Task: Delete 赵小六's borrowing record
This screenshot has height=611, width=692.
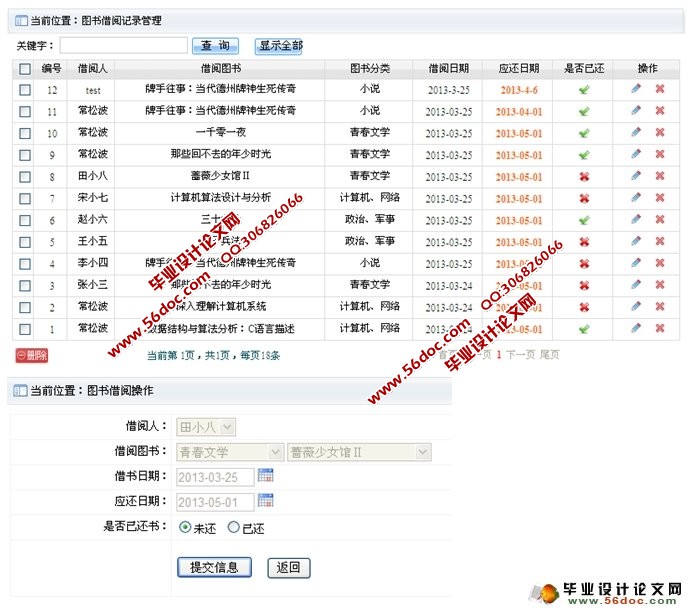Action: point(660,219)
